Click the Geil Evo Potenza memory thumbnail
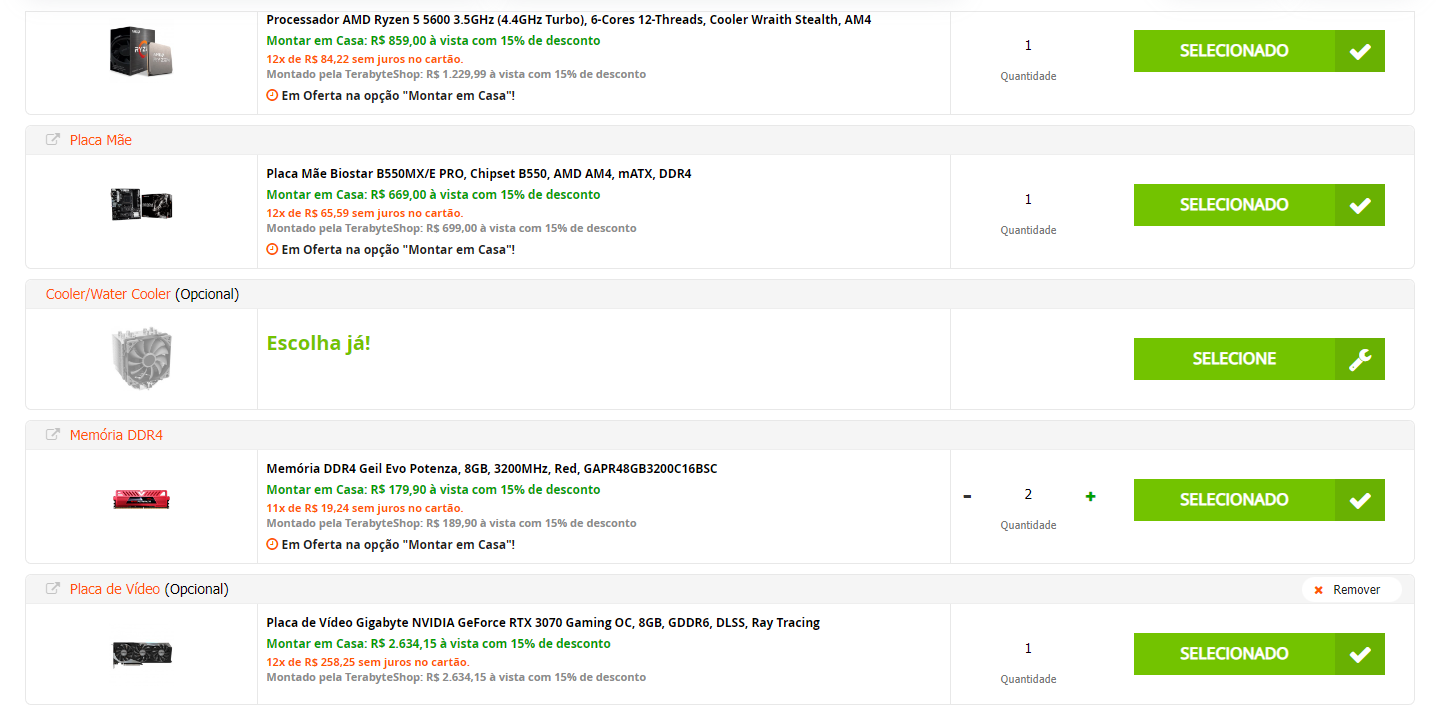The image size is (1440, 711). pyautogui.click(x=142, y=499)
